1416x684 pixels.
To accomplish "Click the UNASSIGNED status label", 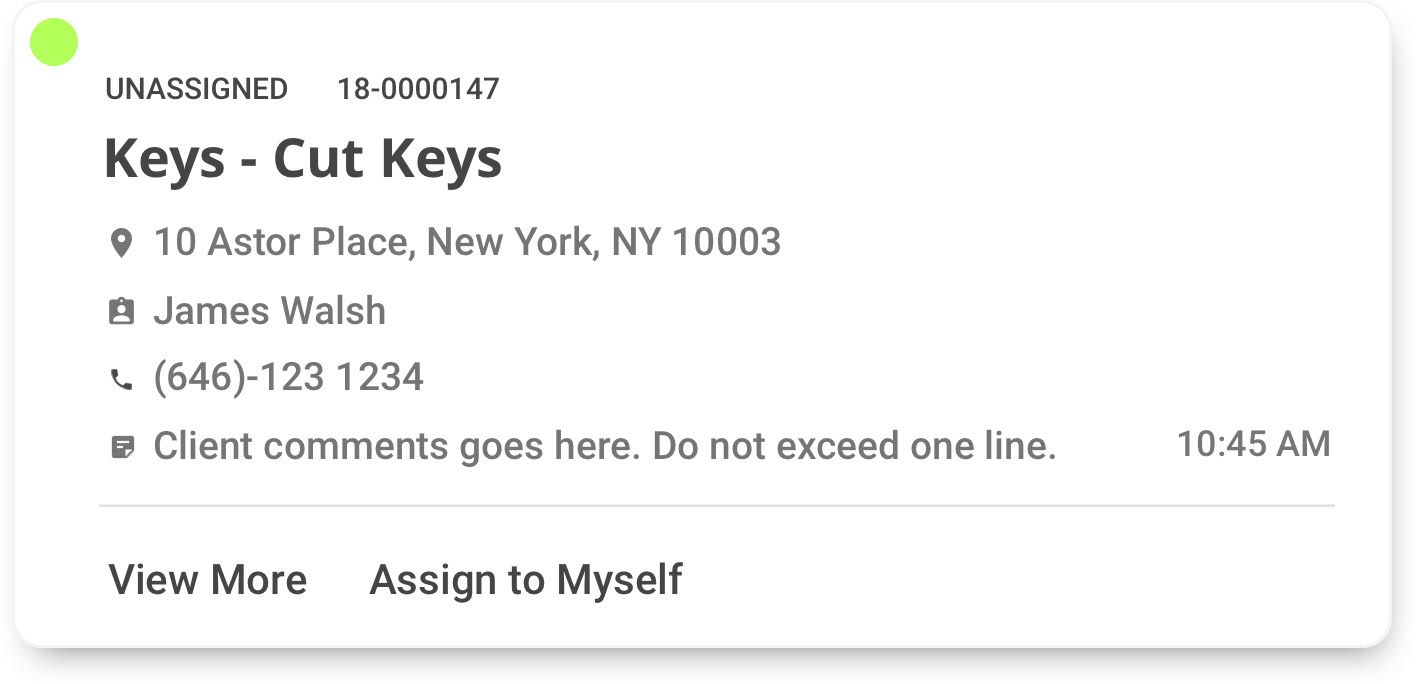I will (x=197, y=89).
